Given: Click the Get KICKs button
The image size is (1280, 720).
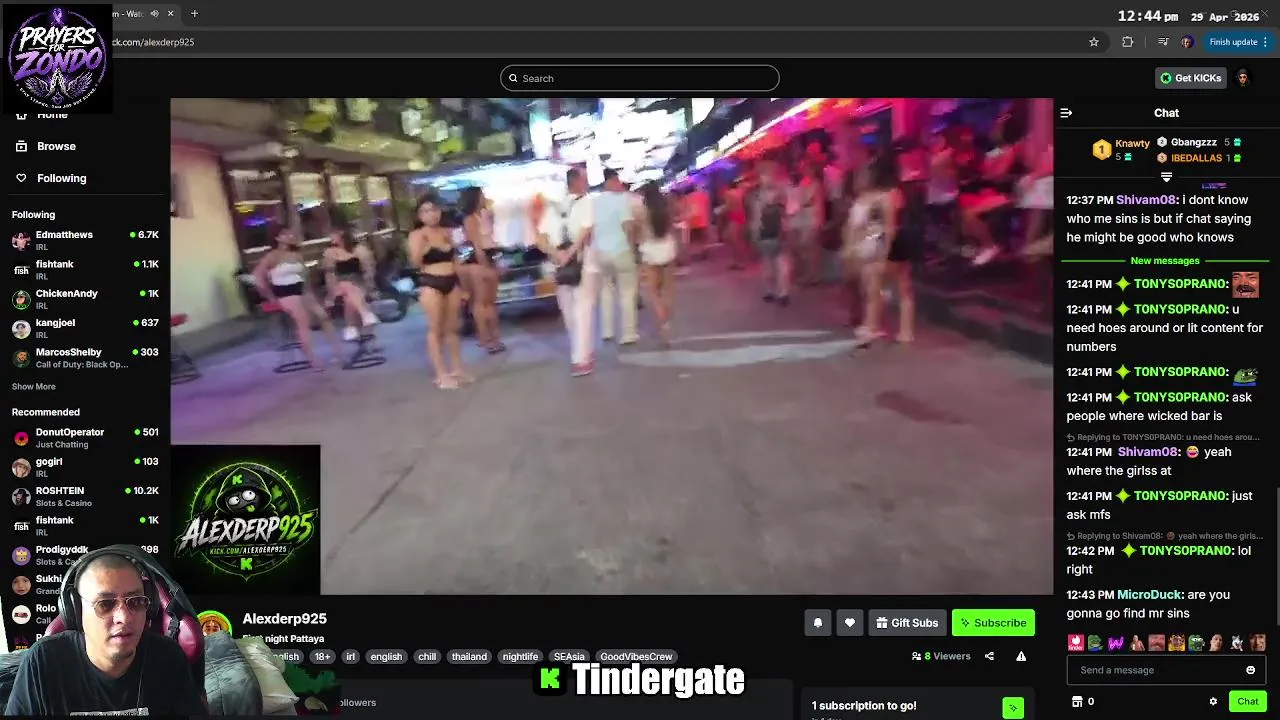Looking at the screenshot, I should click(1190, 78).
